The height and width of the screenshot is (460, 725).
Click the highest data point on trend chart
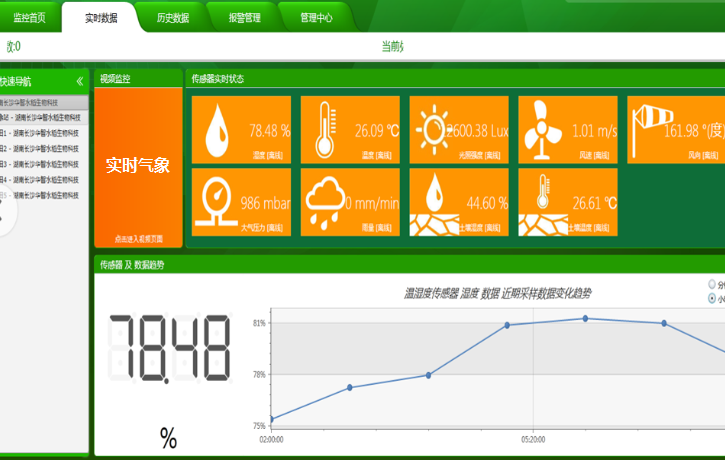pos(586,319)
